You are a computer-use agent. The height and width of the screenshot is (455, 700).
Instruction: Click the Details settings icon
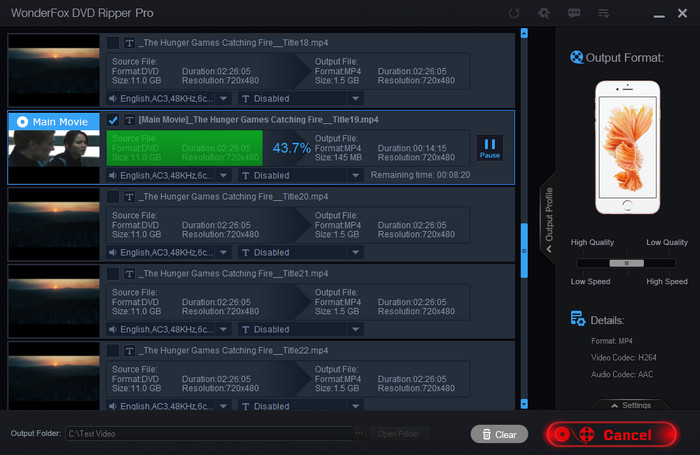[x=578, y=318]
